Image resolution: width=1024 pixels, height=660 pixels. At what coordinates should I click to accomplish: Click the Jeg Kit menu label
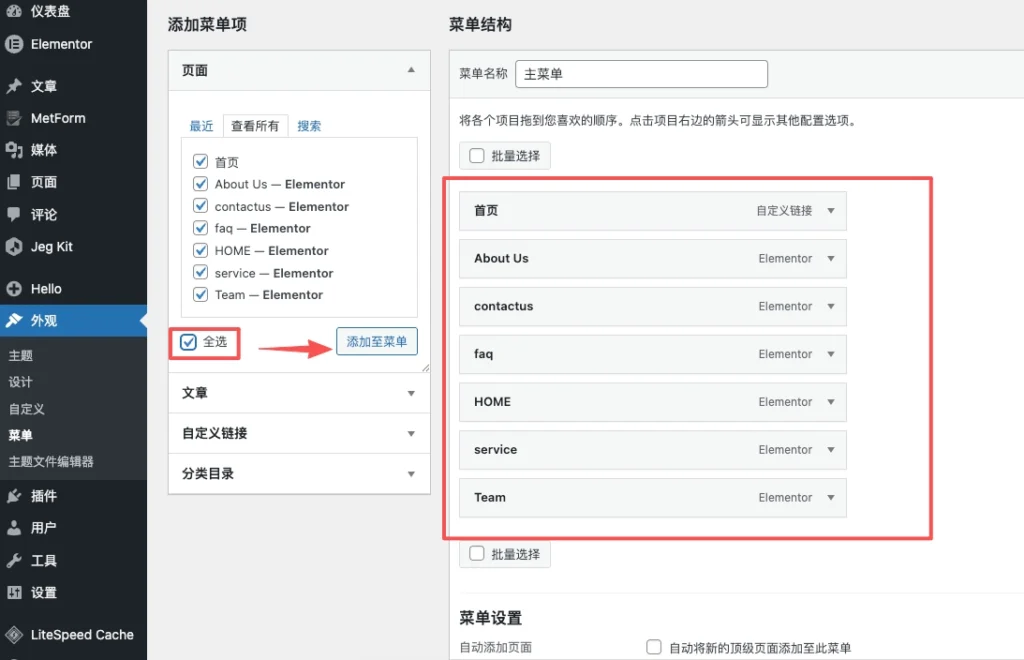tap(52, 247)
